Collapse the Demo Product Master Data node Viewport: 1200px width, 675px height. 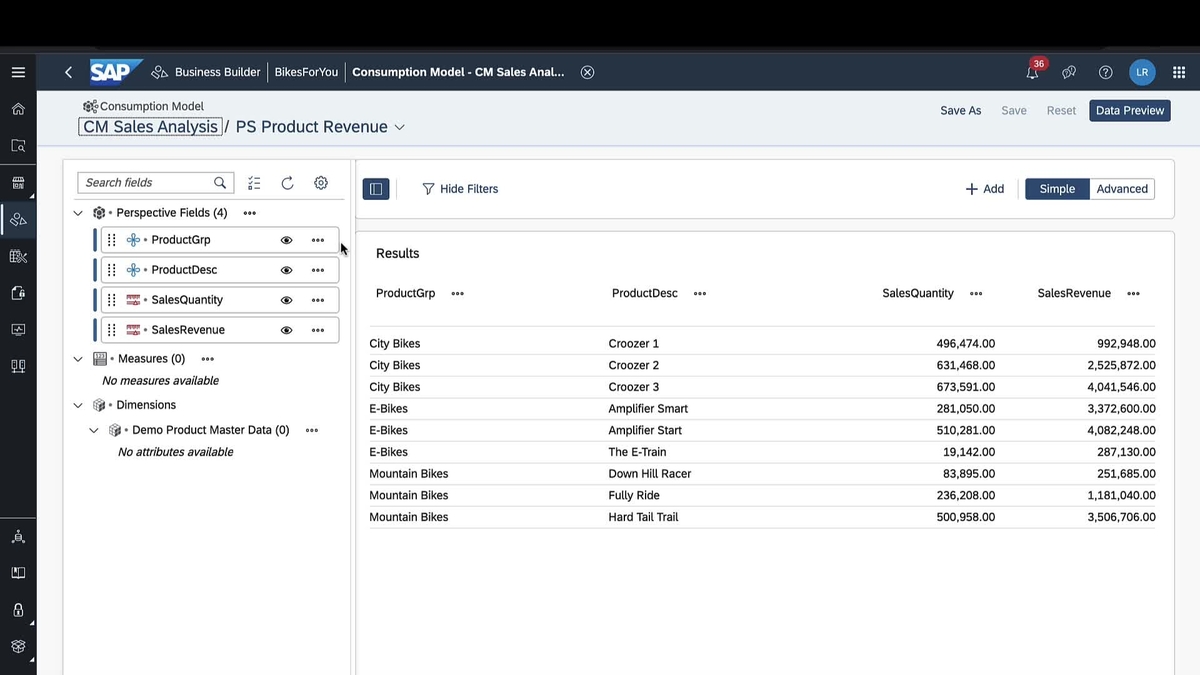[93, 429]
